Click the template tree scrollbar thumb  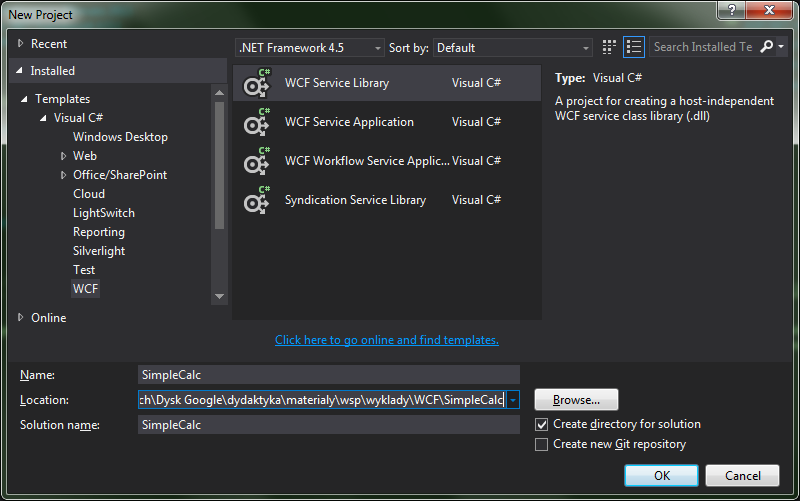tap(219, 165)
